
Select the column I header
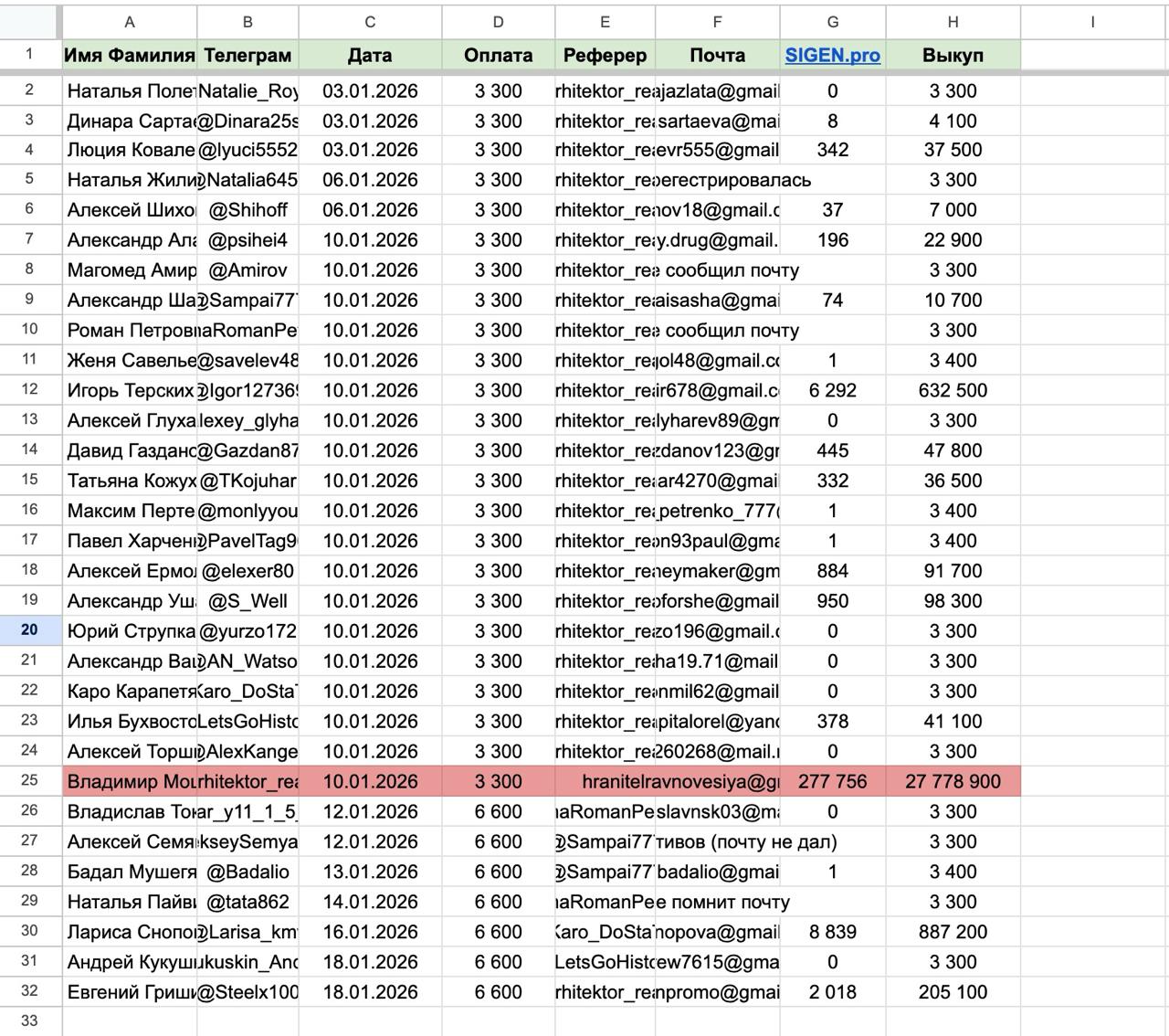click(x=1092, y=22)
